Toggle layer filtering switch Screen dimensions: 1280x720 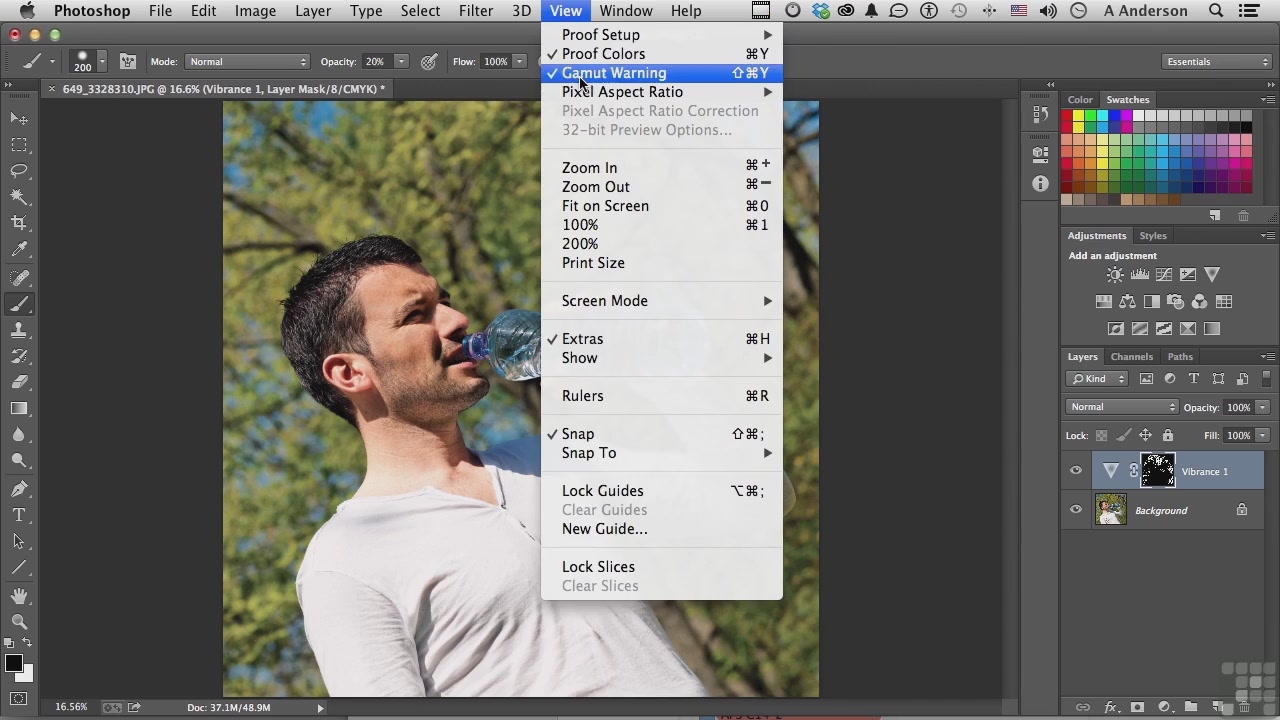[x=1268, y=379]
